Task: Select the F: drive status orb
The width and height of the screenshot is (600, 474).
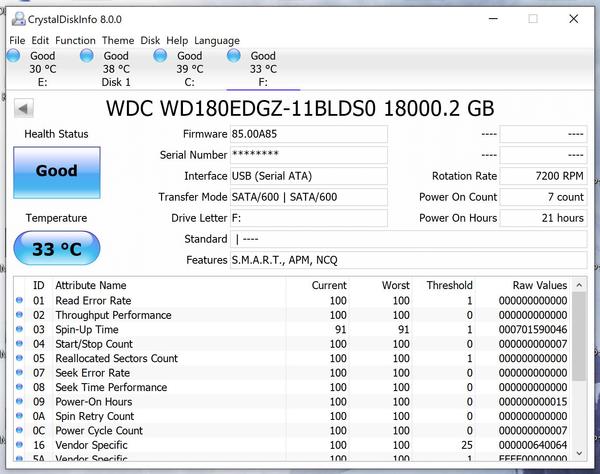Action: pyautogui.click(x=234, y=56)
